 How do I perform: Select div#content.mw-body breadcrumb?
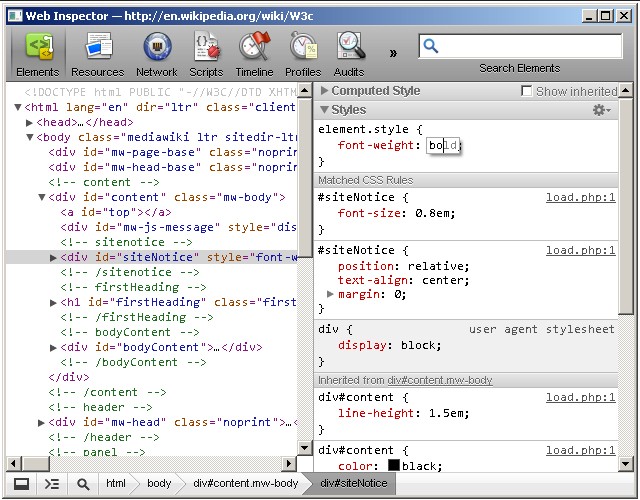pyautogui.click(x=246, y=484)
